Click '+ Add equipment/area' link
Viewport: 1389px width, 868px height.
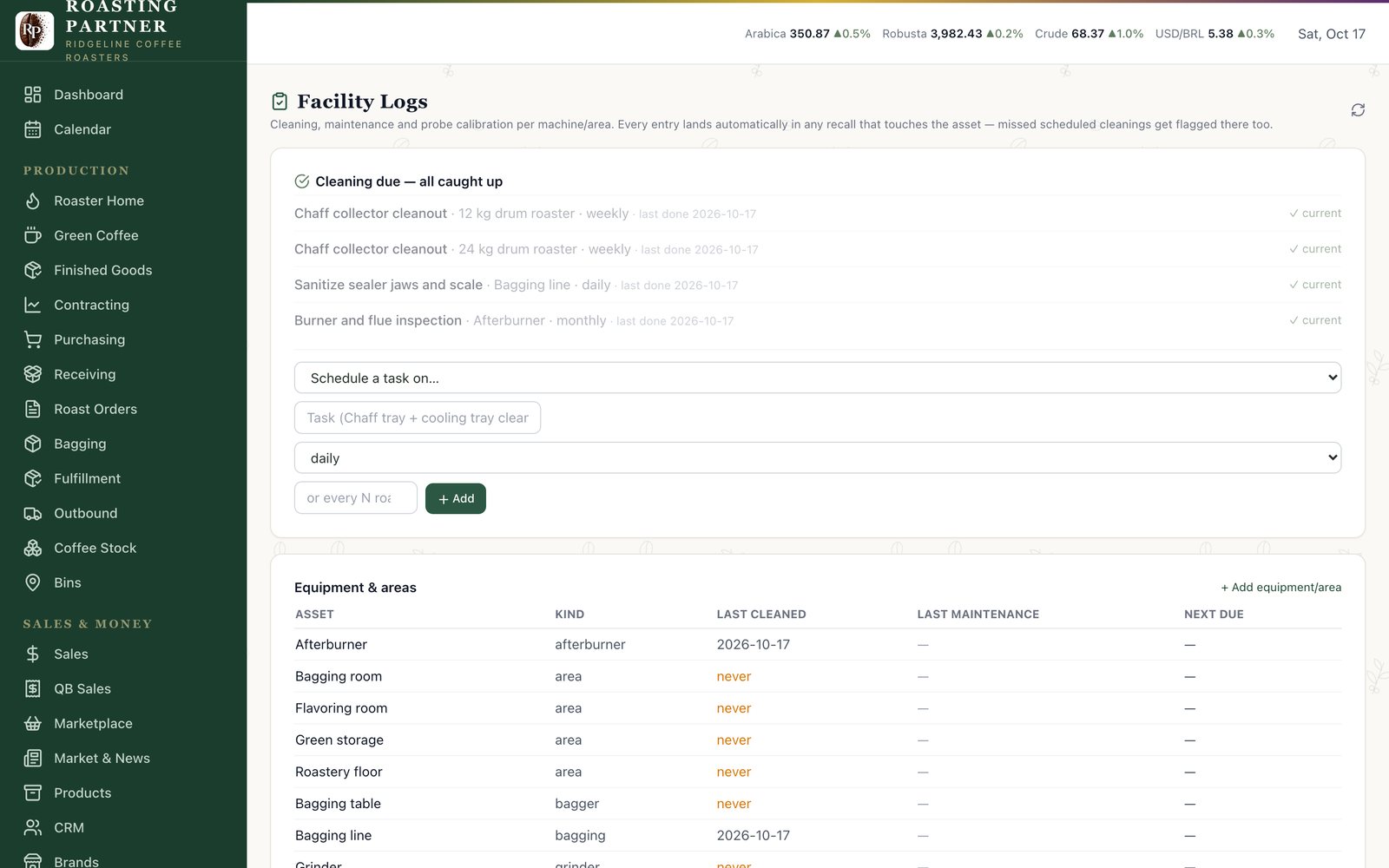coord(1280,588)
